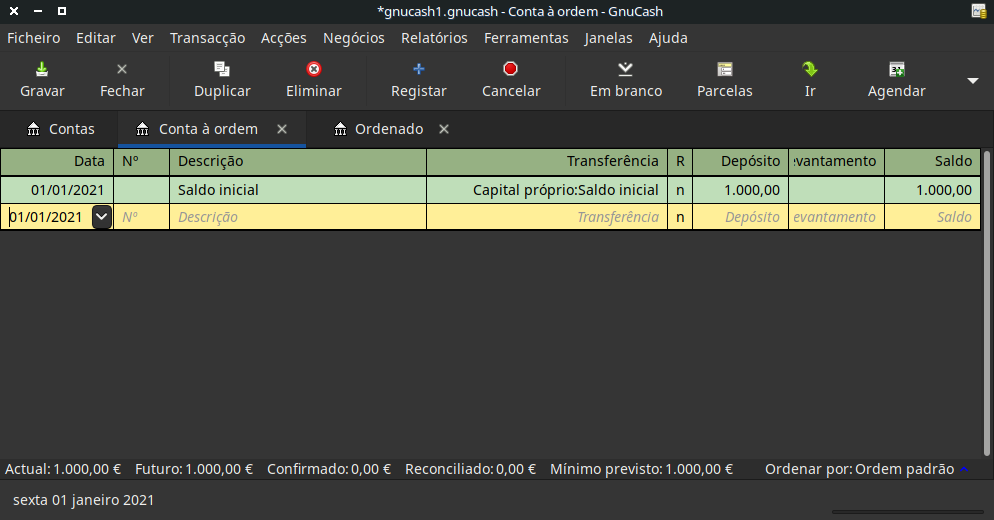Click the Ir jump arrow icon
This screenshot has height=520, width=994.
tap(810, 70)
